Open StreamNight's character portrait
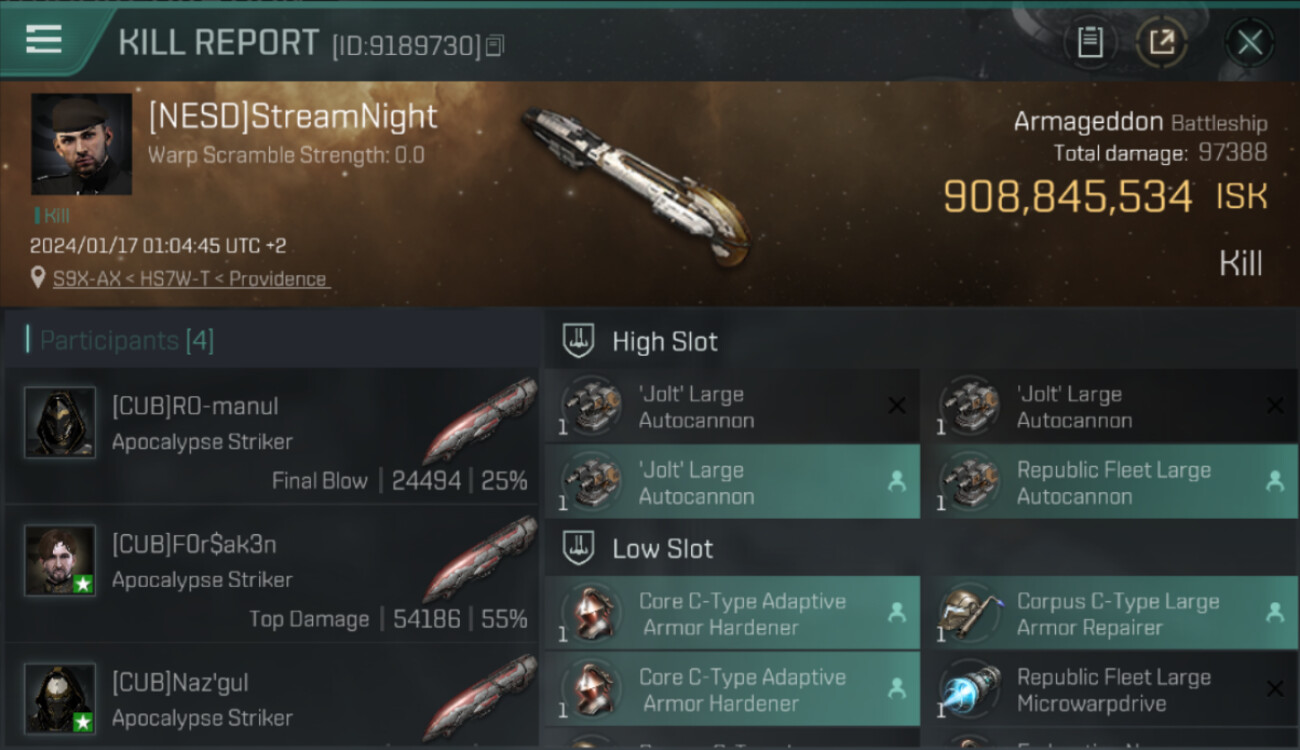Screen dimensions: 1300x750 pos(81,144)
